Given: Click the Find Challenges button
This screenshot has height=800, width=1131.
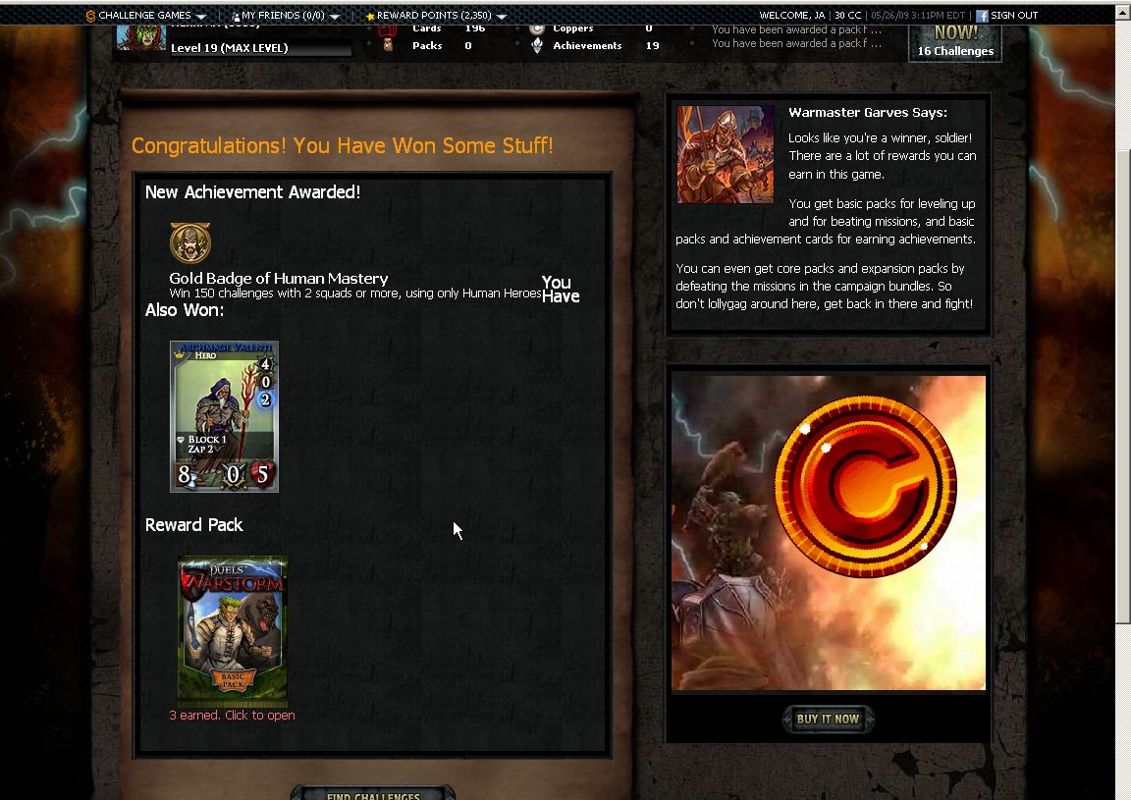Looking at the screenshot, I should point(373,793).
